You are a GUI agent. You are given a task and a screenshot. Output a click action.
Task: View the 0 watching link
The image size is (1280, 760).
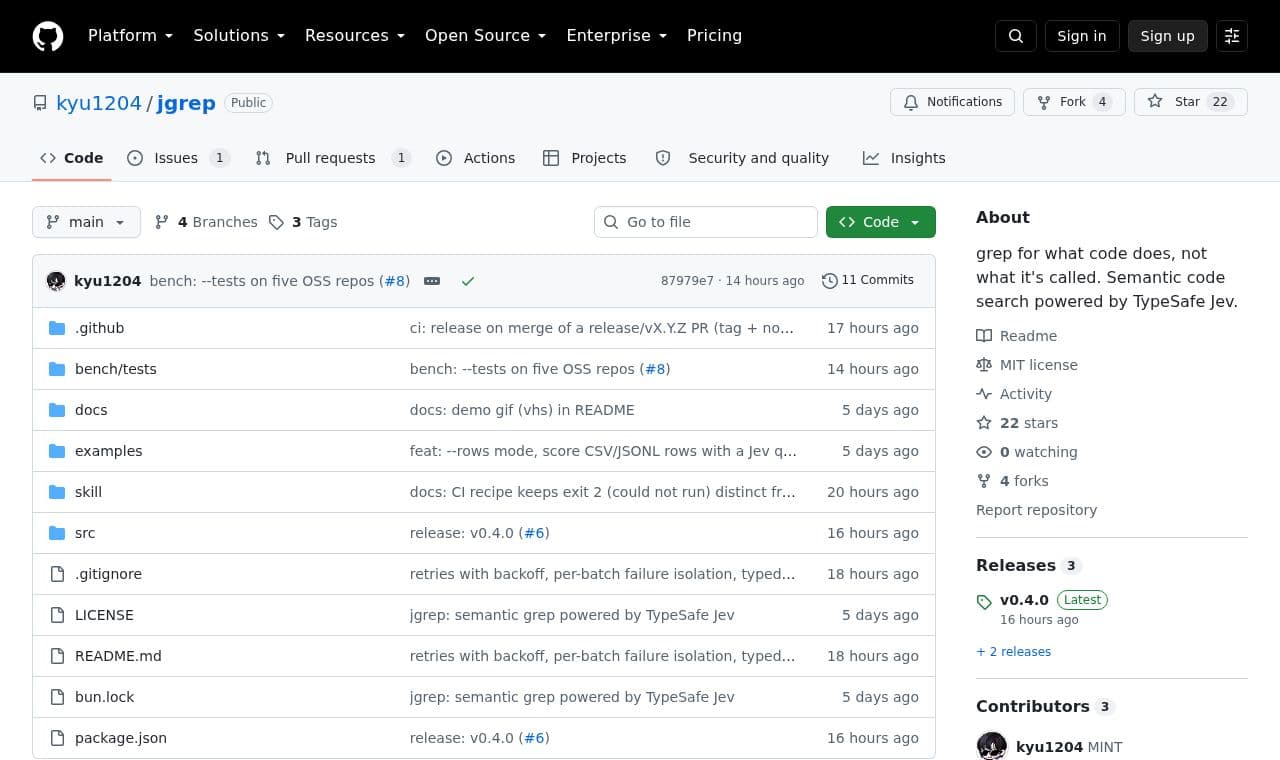1027,452
